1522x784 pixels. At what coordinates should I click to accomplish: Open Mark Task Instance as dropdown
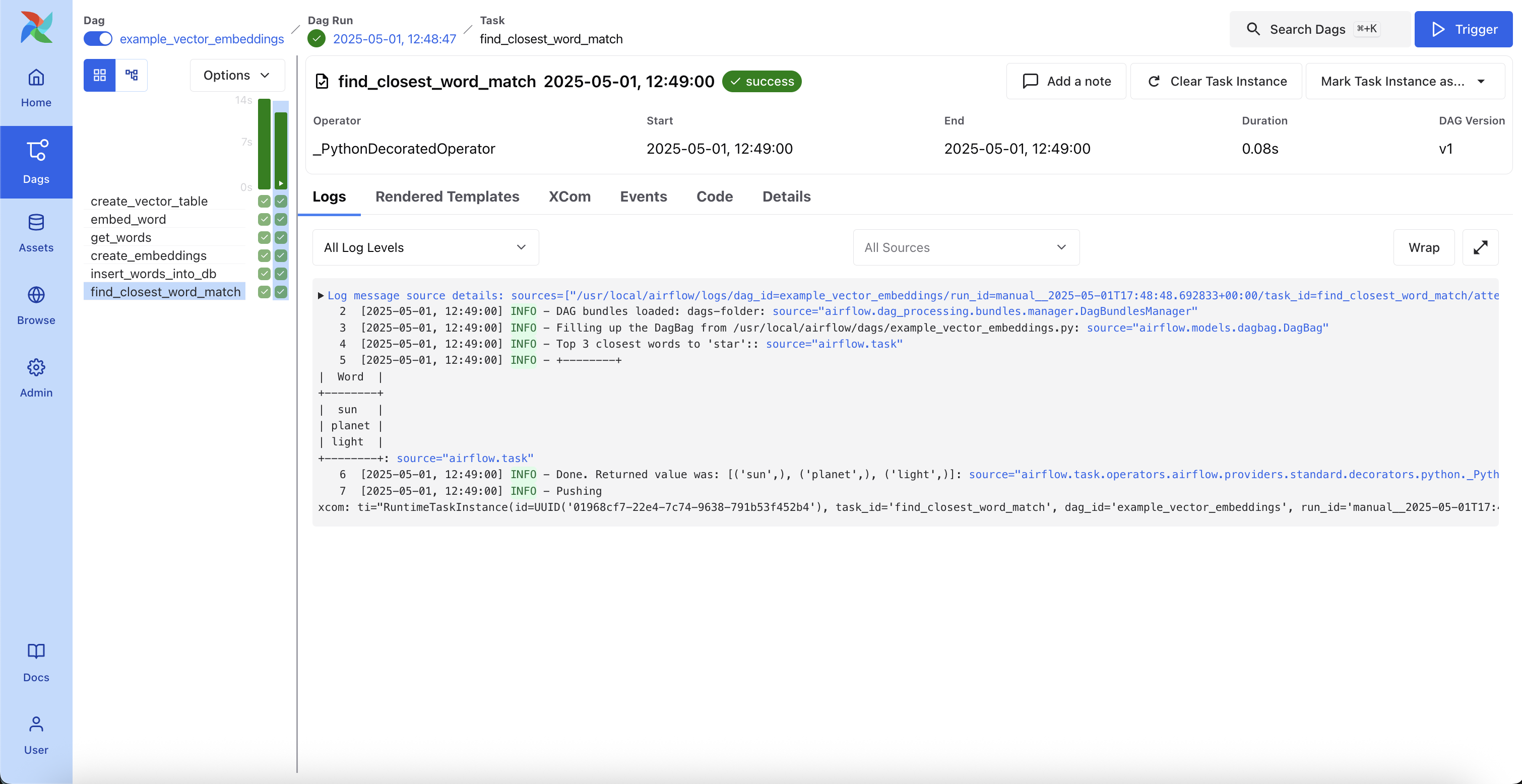(x=1405, y=81)
